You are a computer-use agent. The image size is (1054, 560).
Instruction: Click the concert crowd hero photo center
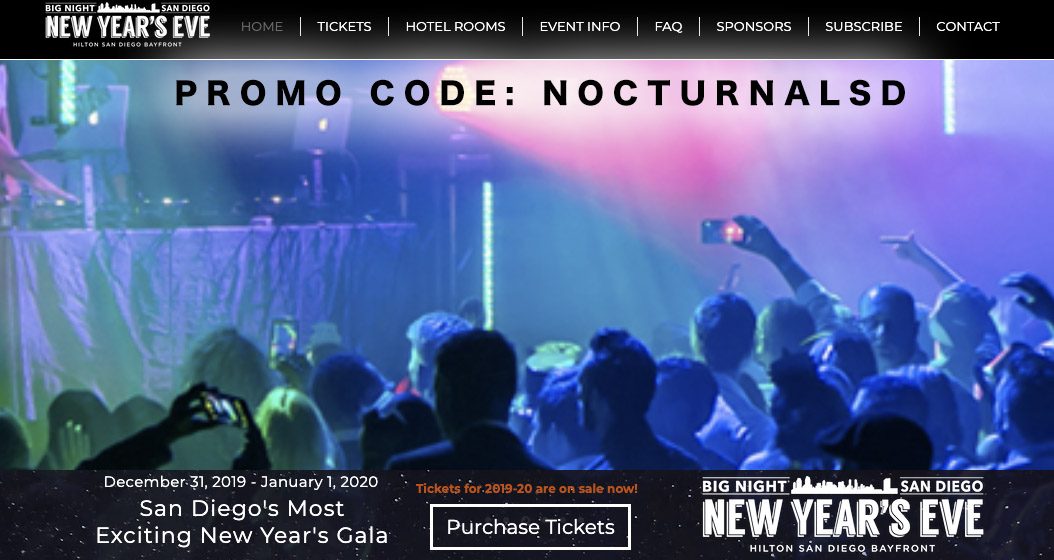point(527,265)
